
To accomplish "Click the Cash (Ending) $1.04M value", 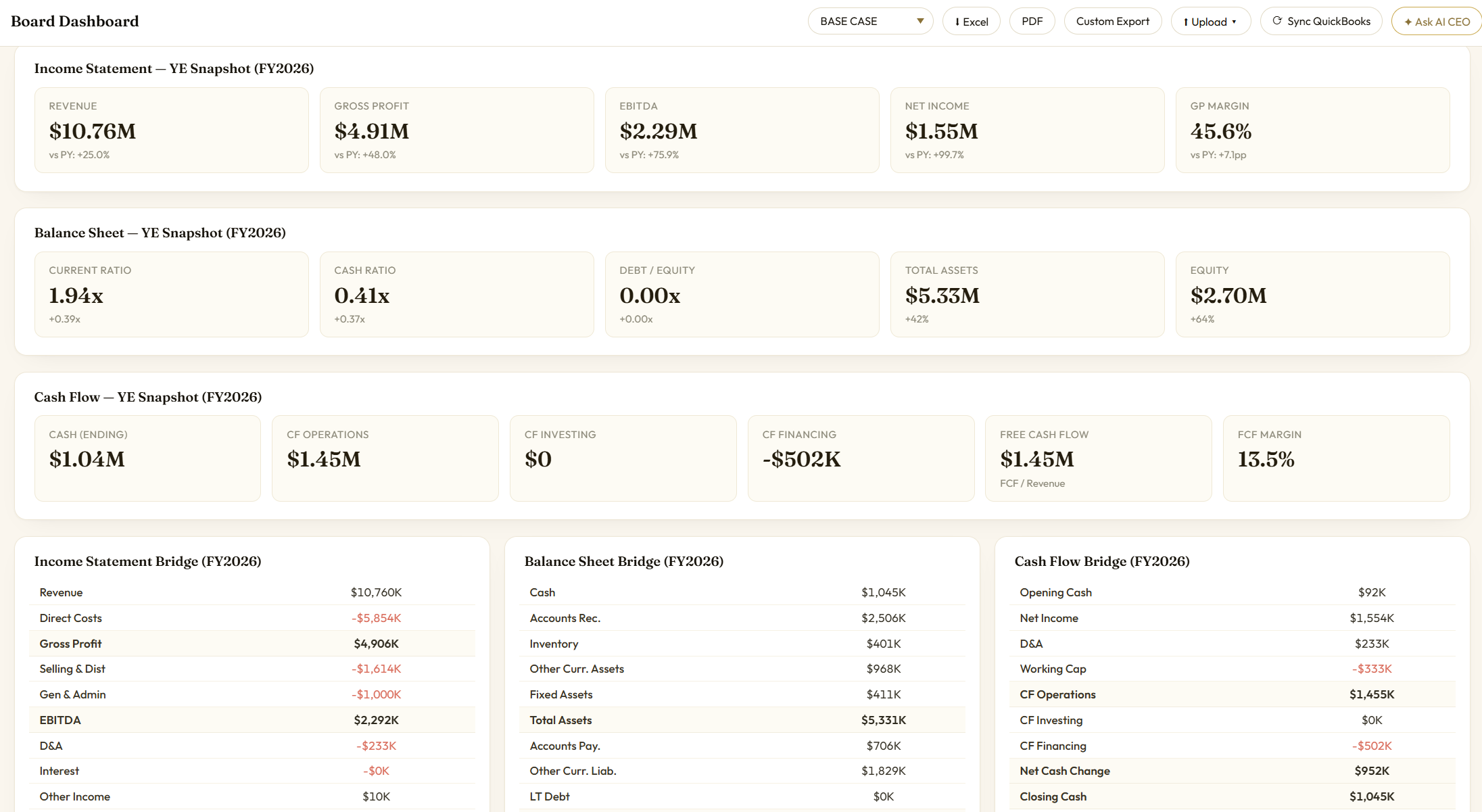I will [x=87, y=459].
